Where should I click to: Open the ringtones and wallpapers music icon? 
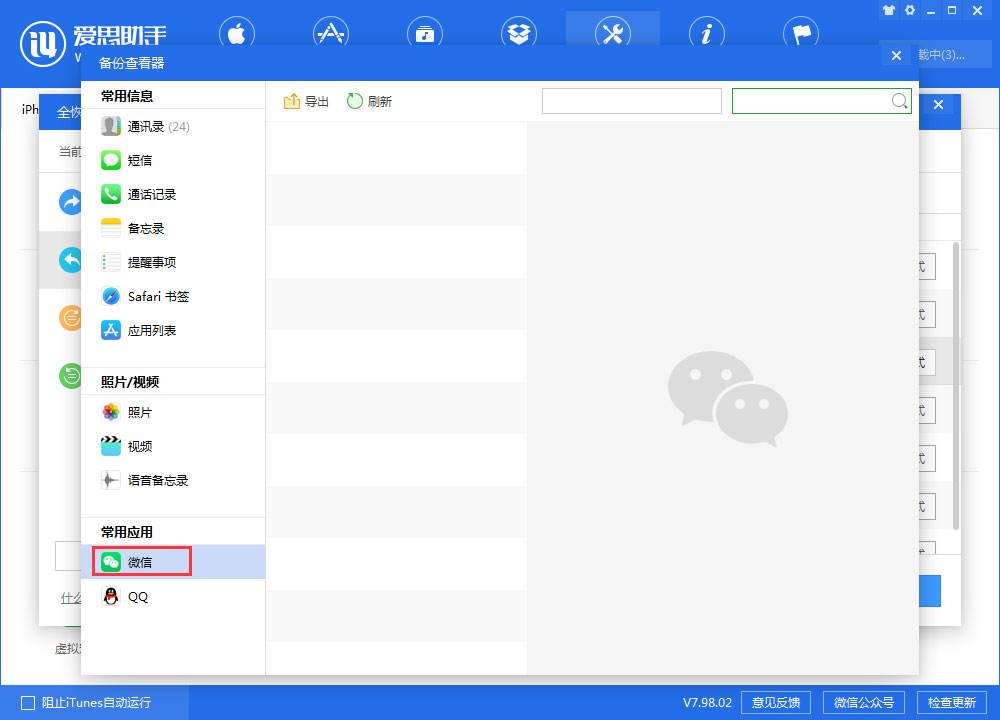point(425,33)
